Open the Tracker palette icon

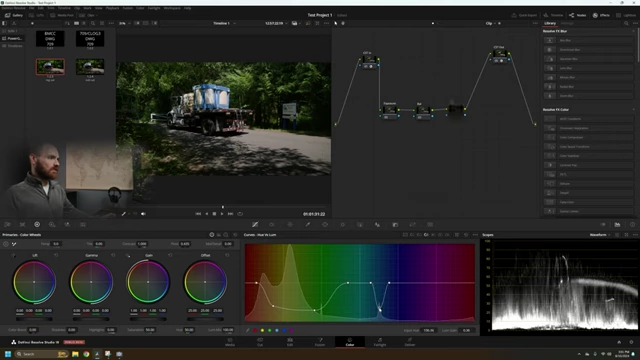pyautogui.click(x=342, y=224)
